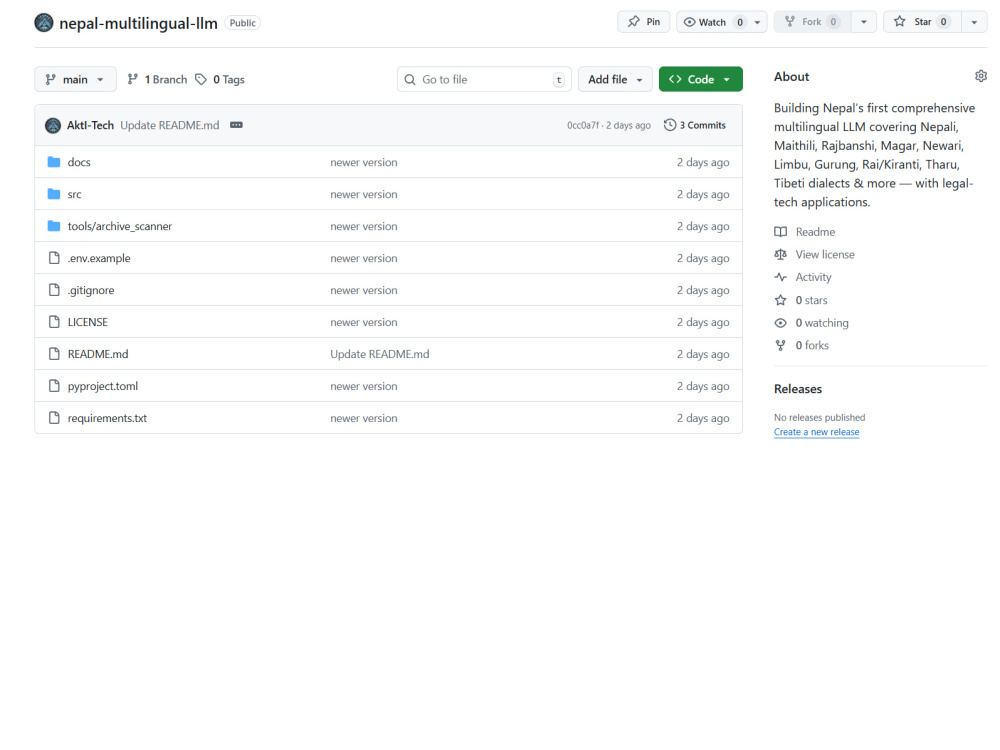Click the repository owner avatar beside nepal-multilingual-llm
This screenshot has width=1000, height=750.
coord(44,23)
